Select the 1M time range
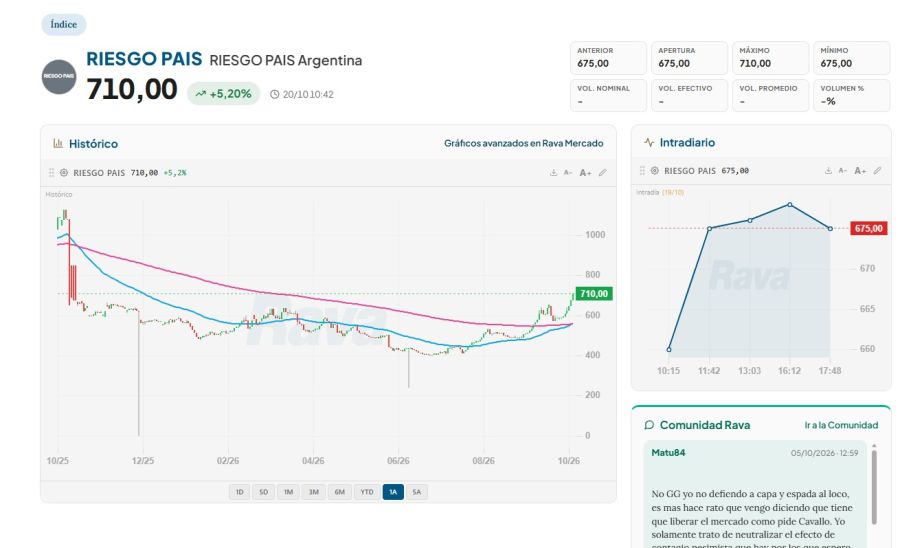Viewport: 900px width, 548px height. point(288,492)
